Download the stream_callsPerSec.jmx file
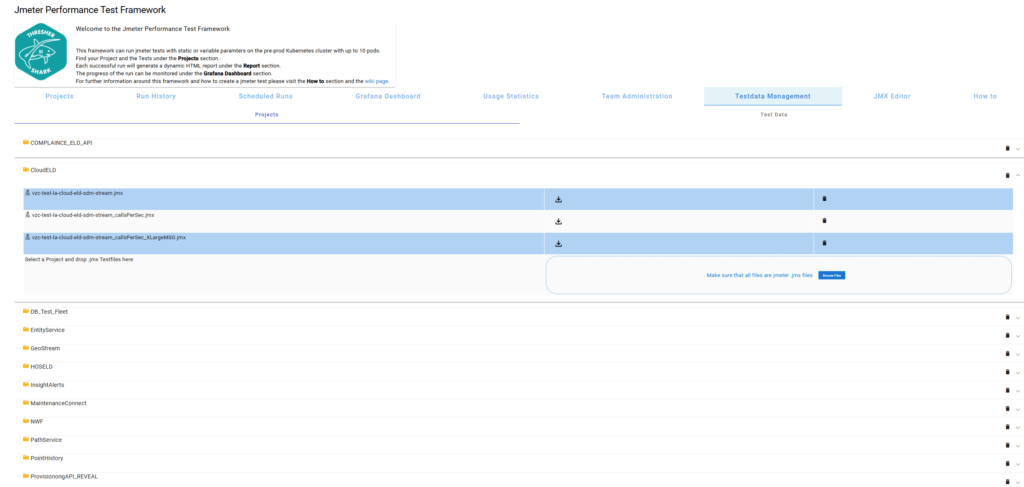Viewport: 1024px width, 487px height. pyautogui.click(x=558, y=221)
